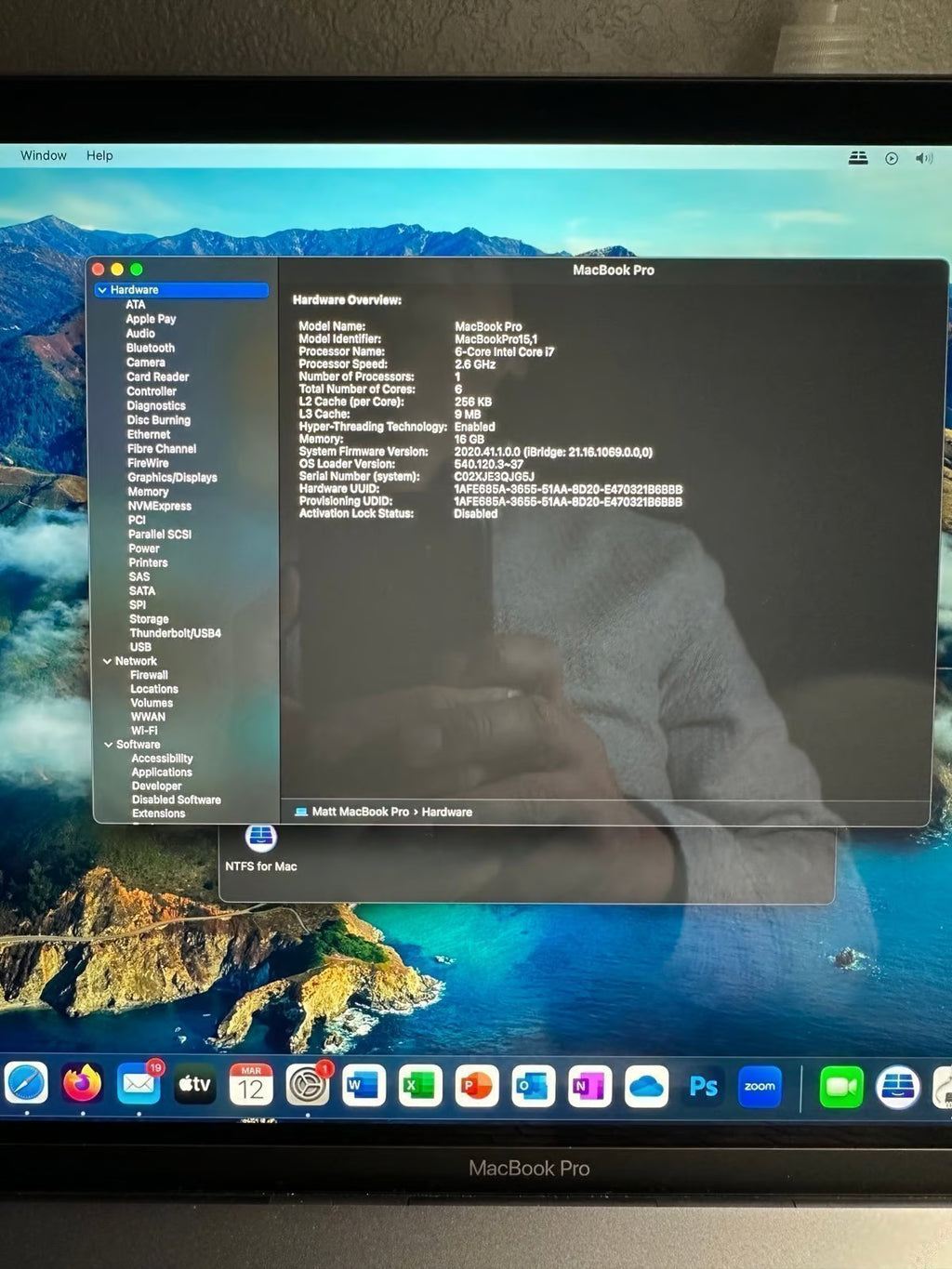
Task: Launch Outlook from the Dock
Action: pyautogui.click(x=532, y=1087)
